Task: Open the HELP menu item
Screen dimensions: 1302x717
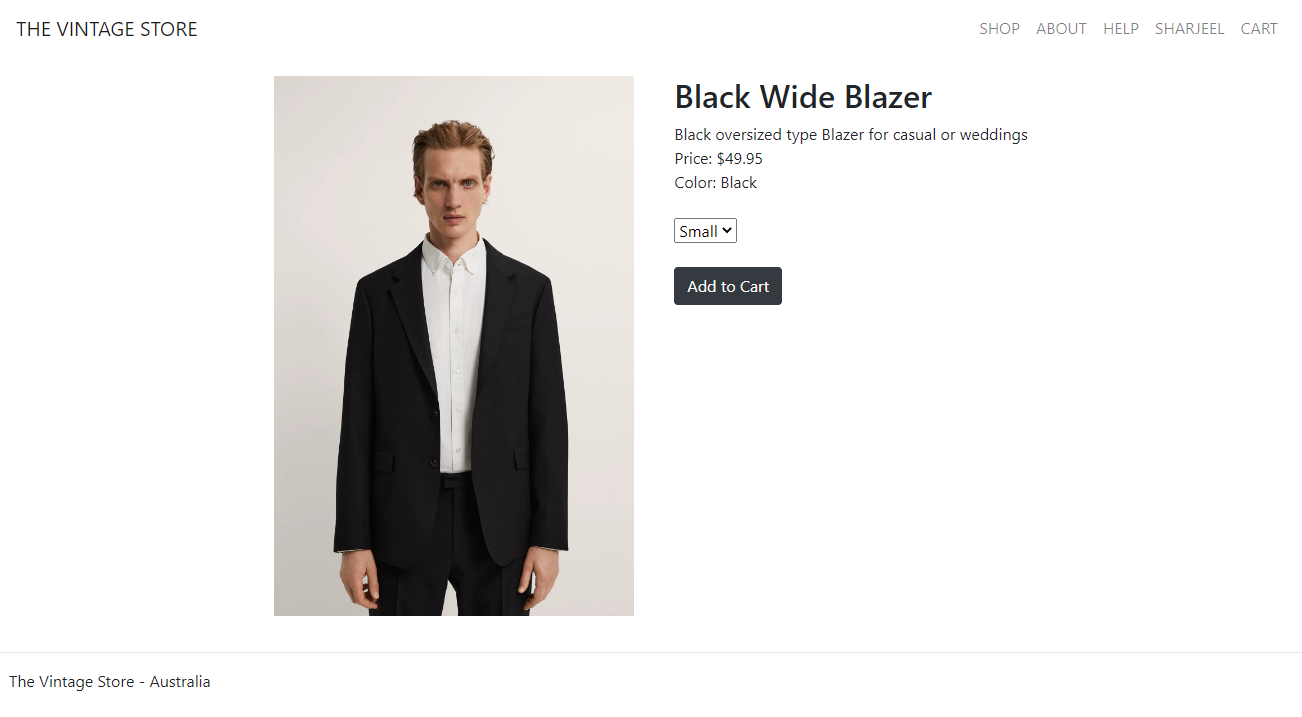Action: tap(1121, 29)
